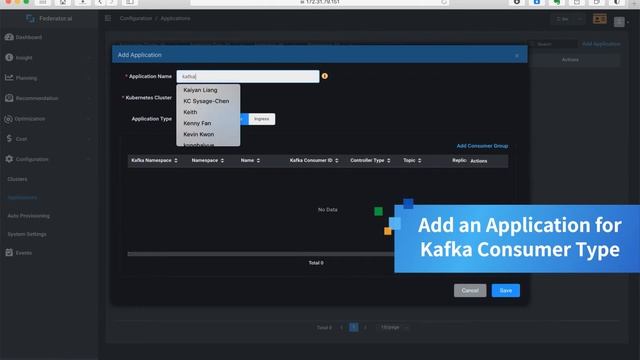640x360 pixels.
Task: Expand the Planning menu chevron
Action: click(x=89, y=78)
